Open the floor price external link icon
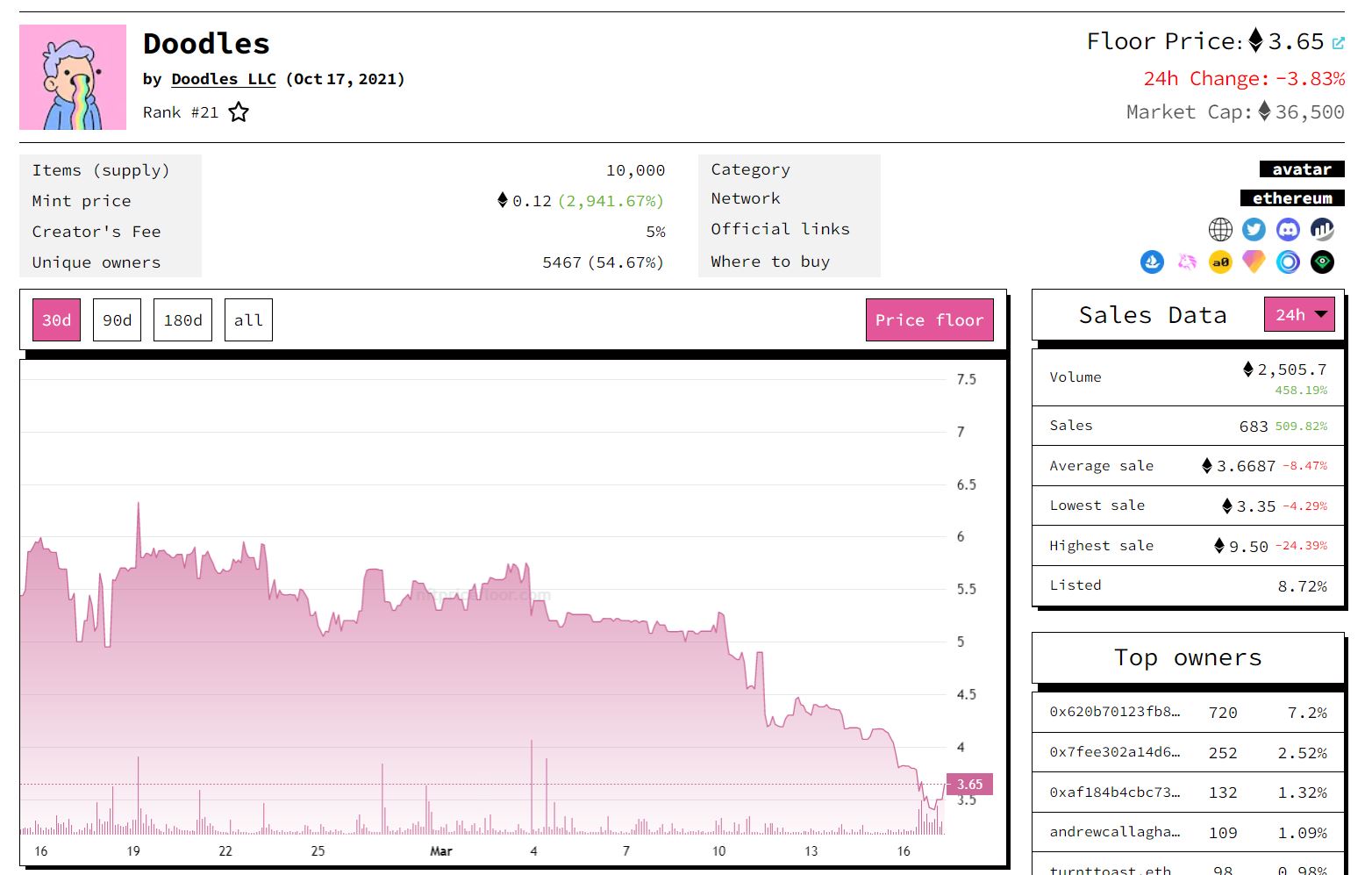Image resolution: width=1372 pixels, height=875 pixels. point(1338,43)
